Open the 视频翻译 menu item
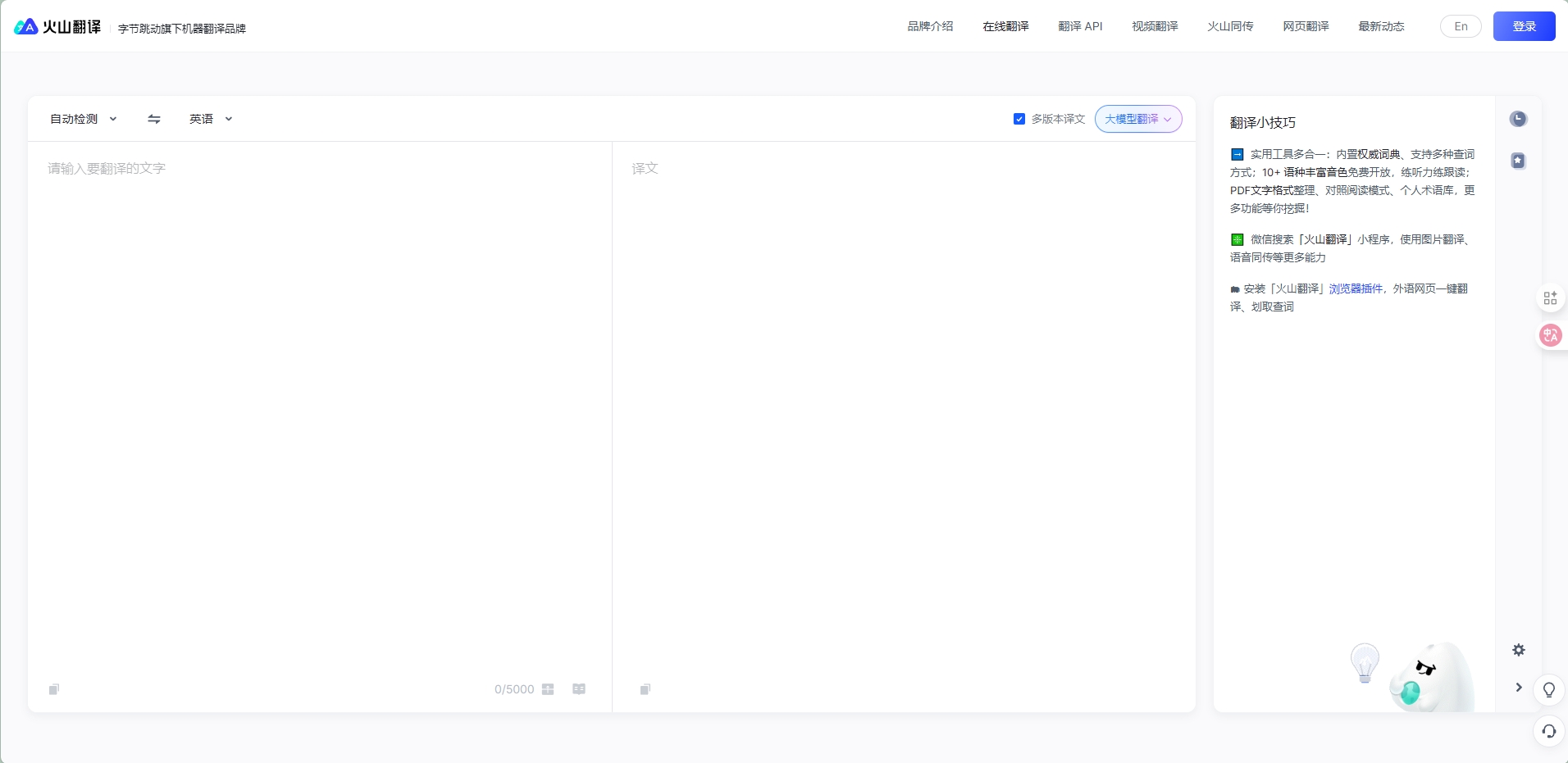 pos(1155,26)
